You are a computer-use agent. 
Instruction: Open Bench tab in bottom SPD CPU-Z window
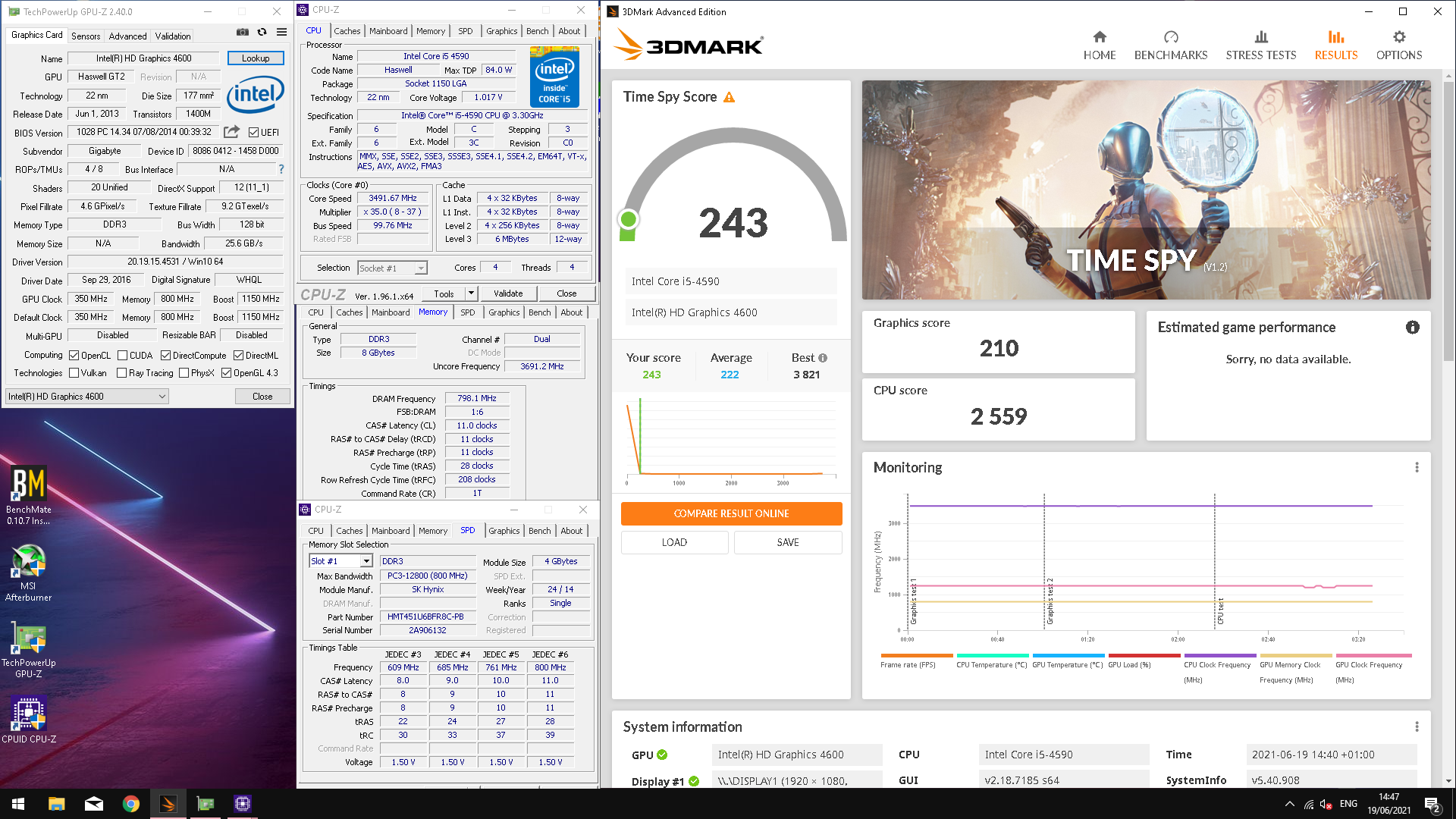pos(540,531)
